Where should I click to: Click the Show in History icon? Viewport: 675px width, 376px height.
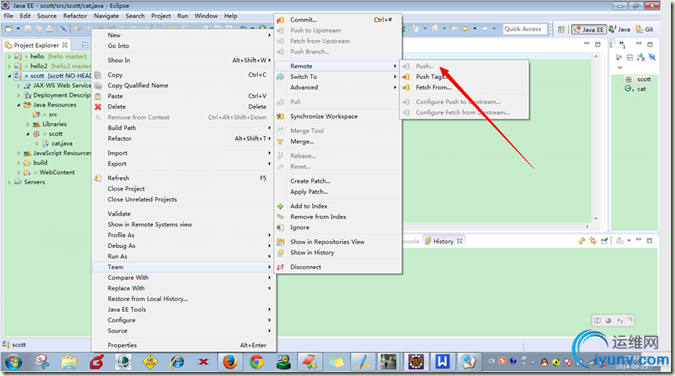pyautogui.click(x=280, y=253)
